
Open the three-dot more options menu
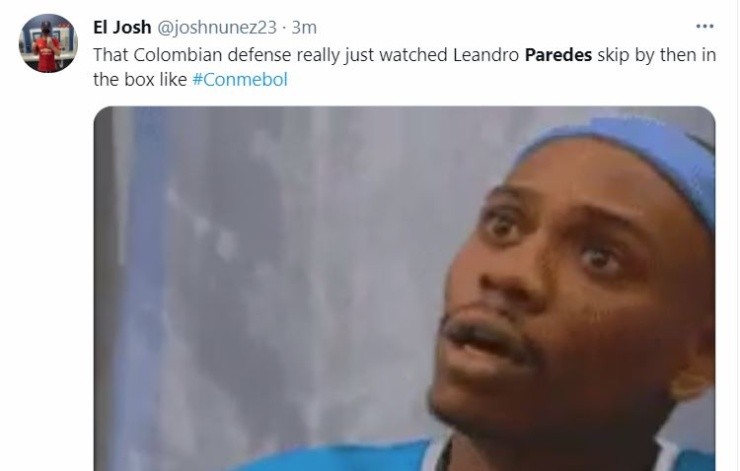click(x=705, y=26)
